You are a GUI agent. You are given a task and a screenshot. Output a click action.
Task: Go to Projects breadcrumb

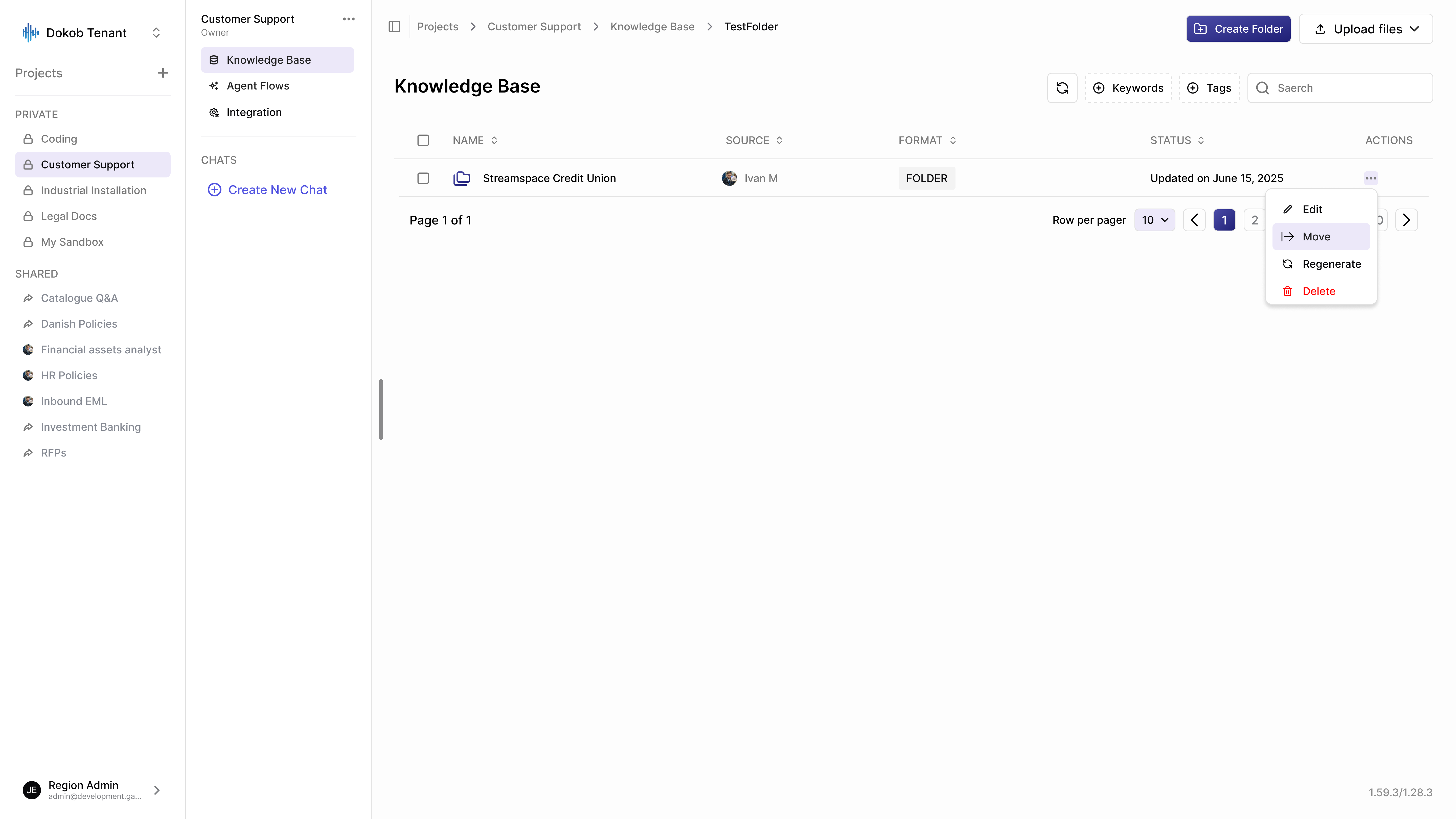(x=438, y=27)
